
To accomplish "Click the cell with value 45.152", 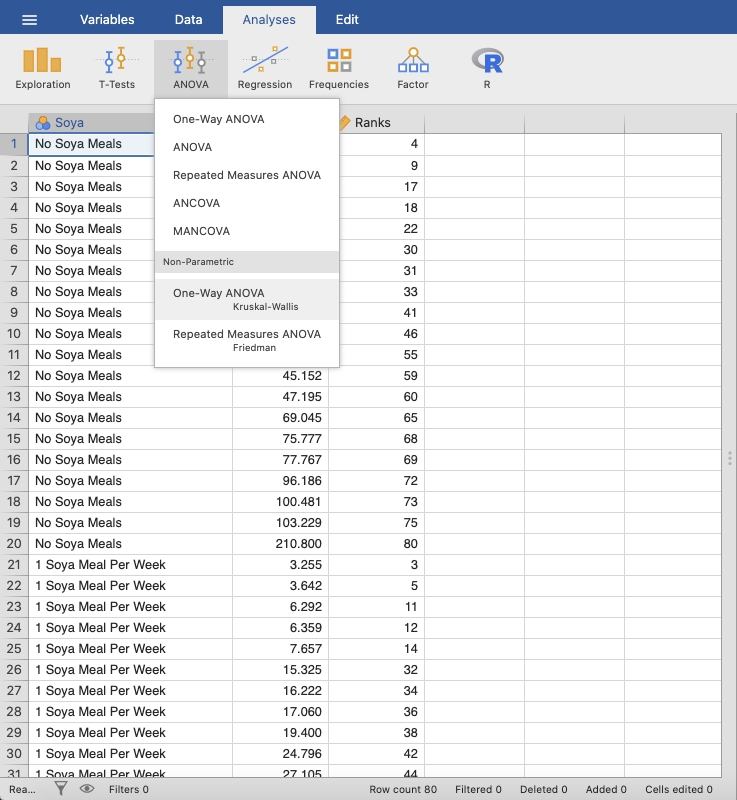I will coord(281,376).
